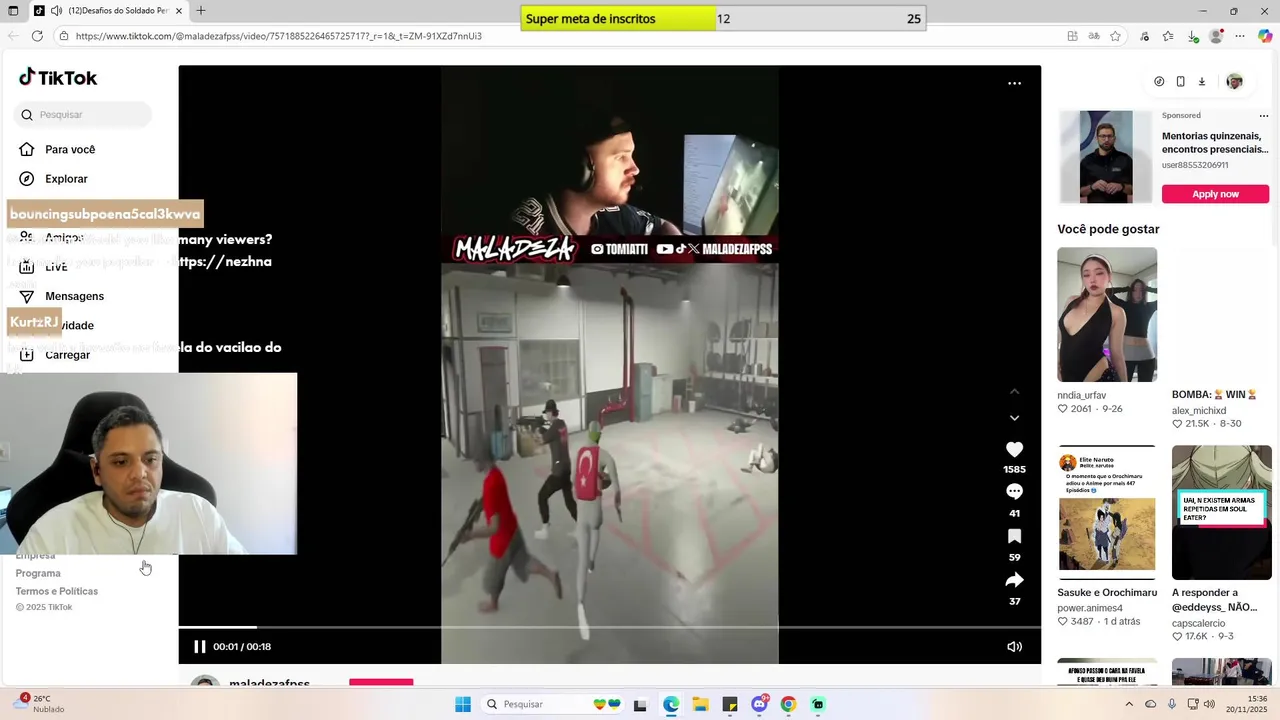1280x720 pixels.
Task: Open the video's three-dot options menu
Action: pos(1014,84)
